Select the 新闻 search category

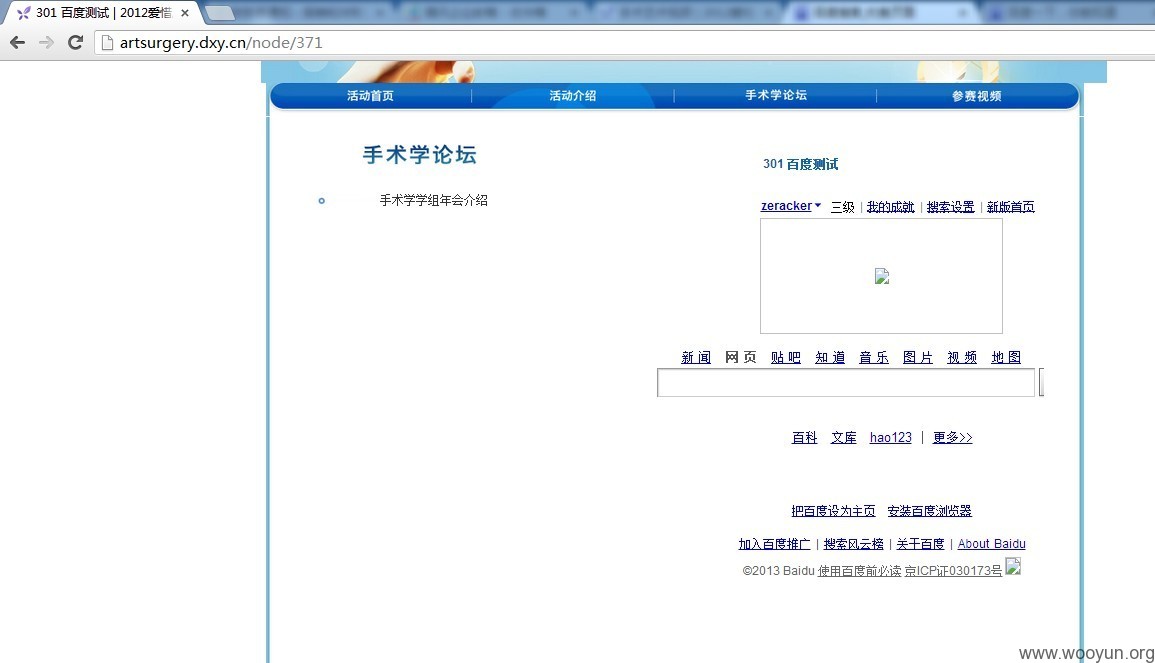[695, 357]
